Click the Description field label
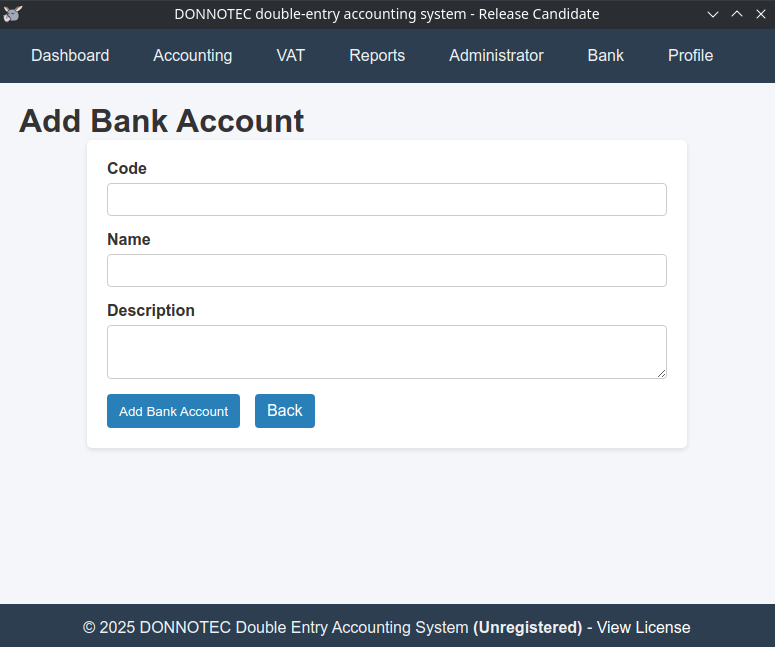775x647 pixels. click(151, 310)
